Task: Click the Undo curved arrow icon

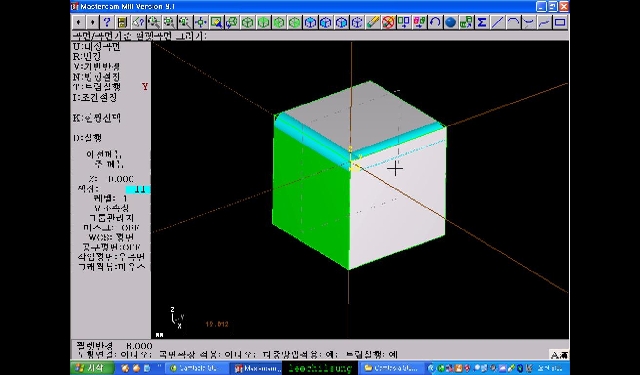Action: click(435, 22)
